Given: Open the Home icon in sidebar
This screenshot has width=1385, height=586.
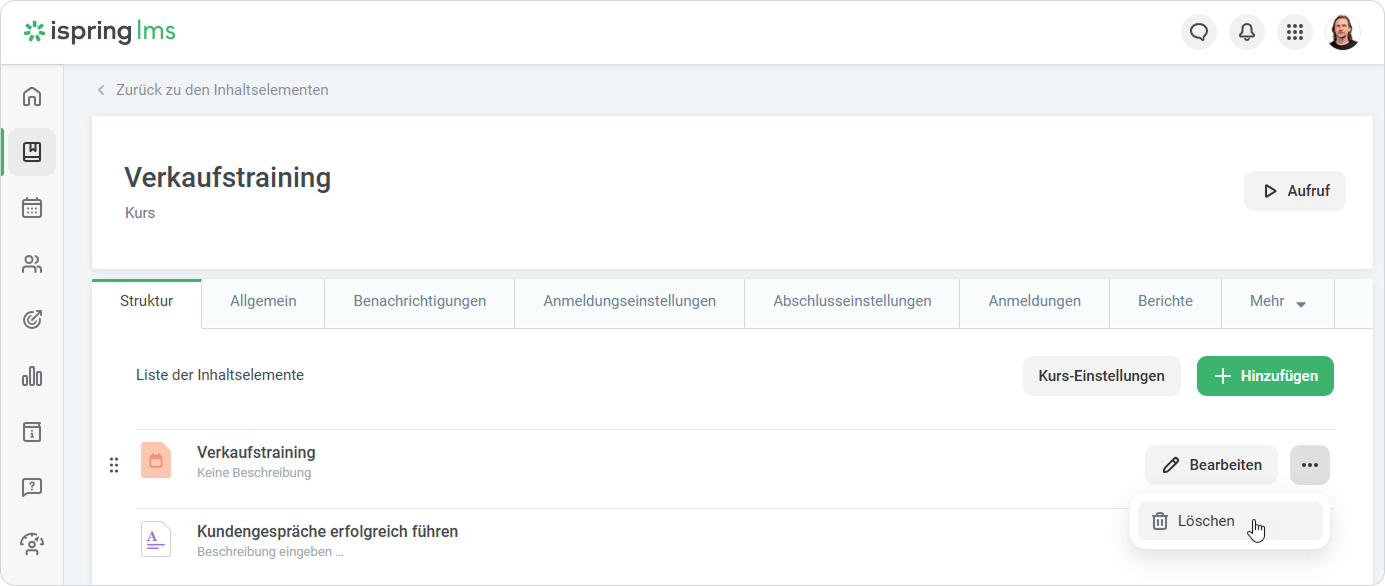Looking at the screenshot, I should coord(32,96).
